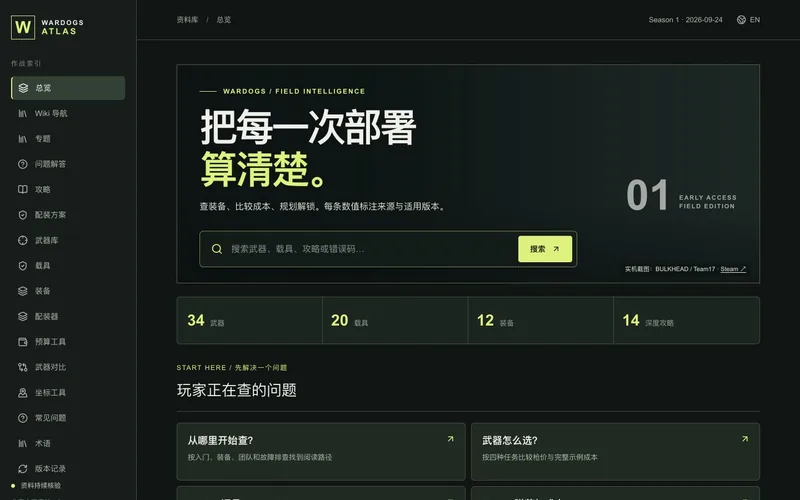Open the 14 深度攻略 stat card
Image resolution: width=800 pixels, height=500 pixels.
point(687,320)
